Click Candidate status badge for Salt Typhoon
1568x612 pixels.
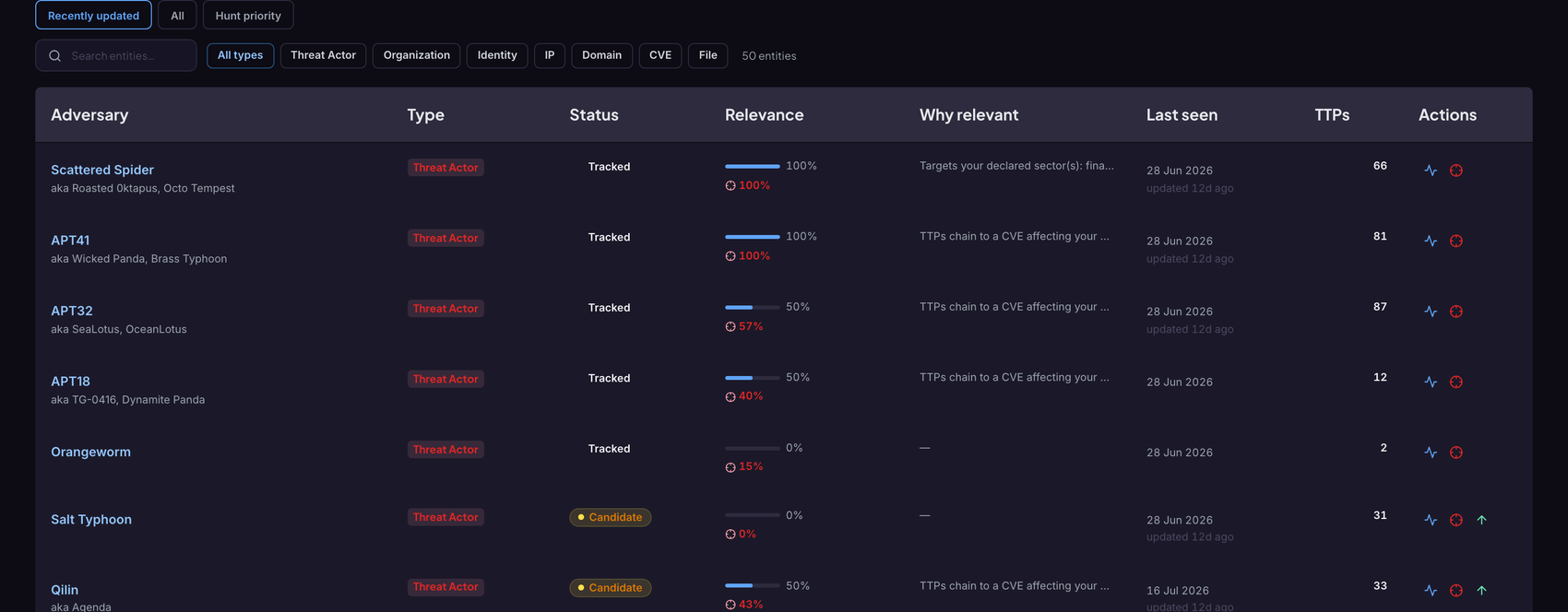[x=611, y=517]
